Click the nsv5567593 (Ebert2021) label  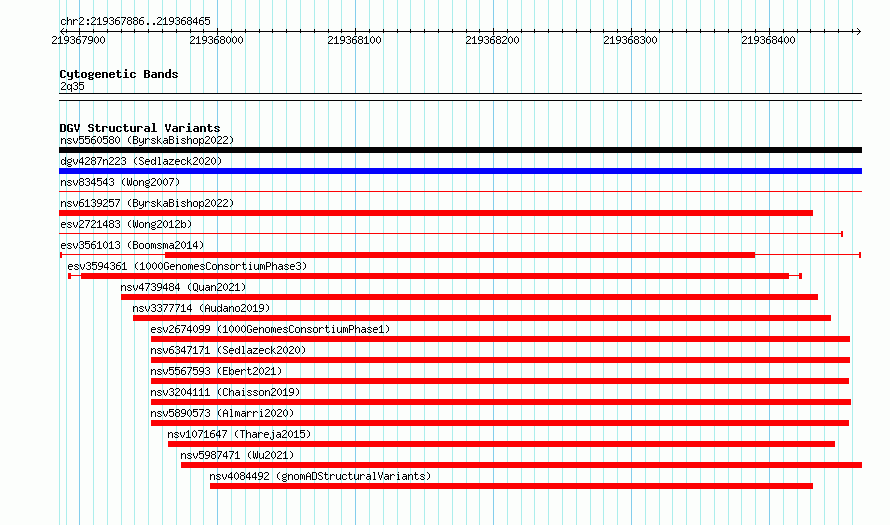coord(216,371)
